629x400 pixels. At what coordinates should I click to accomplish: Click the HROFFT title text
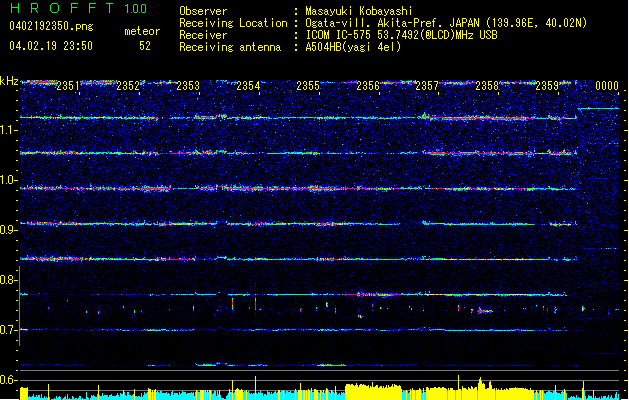pos(62,8)
